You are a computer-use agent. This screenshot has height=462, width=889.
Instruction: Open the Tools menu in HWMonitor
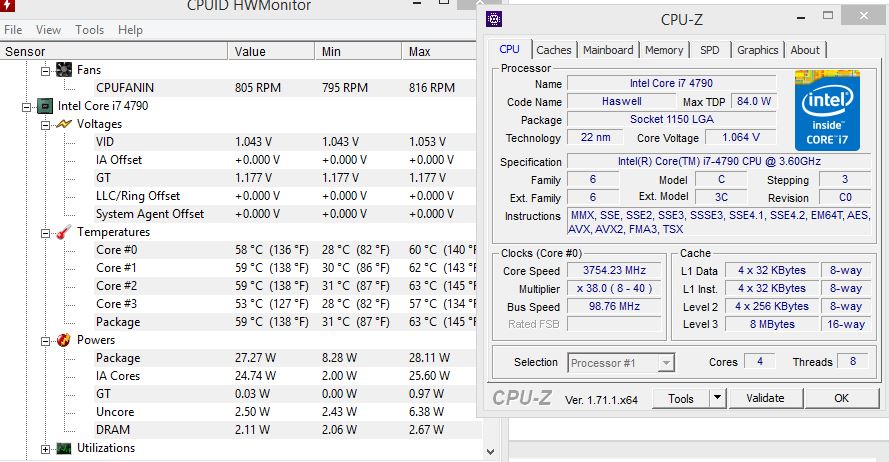click(x=90, y=29)
